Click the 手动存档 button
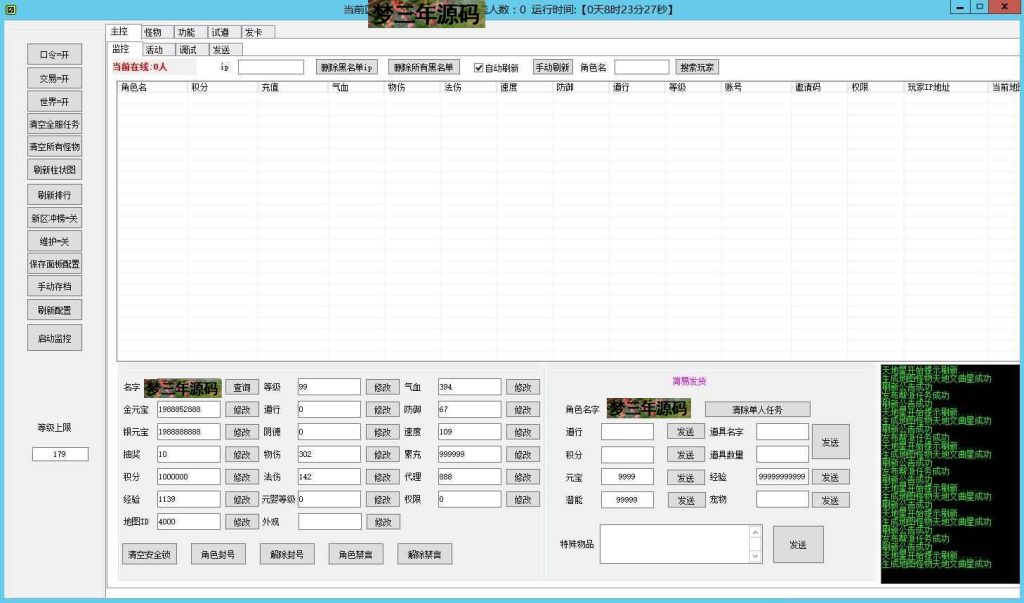The image size is (1024, 603). [54, 286]
